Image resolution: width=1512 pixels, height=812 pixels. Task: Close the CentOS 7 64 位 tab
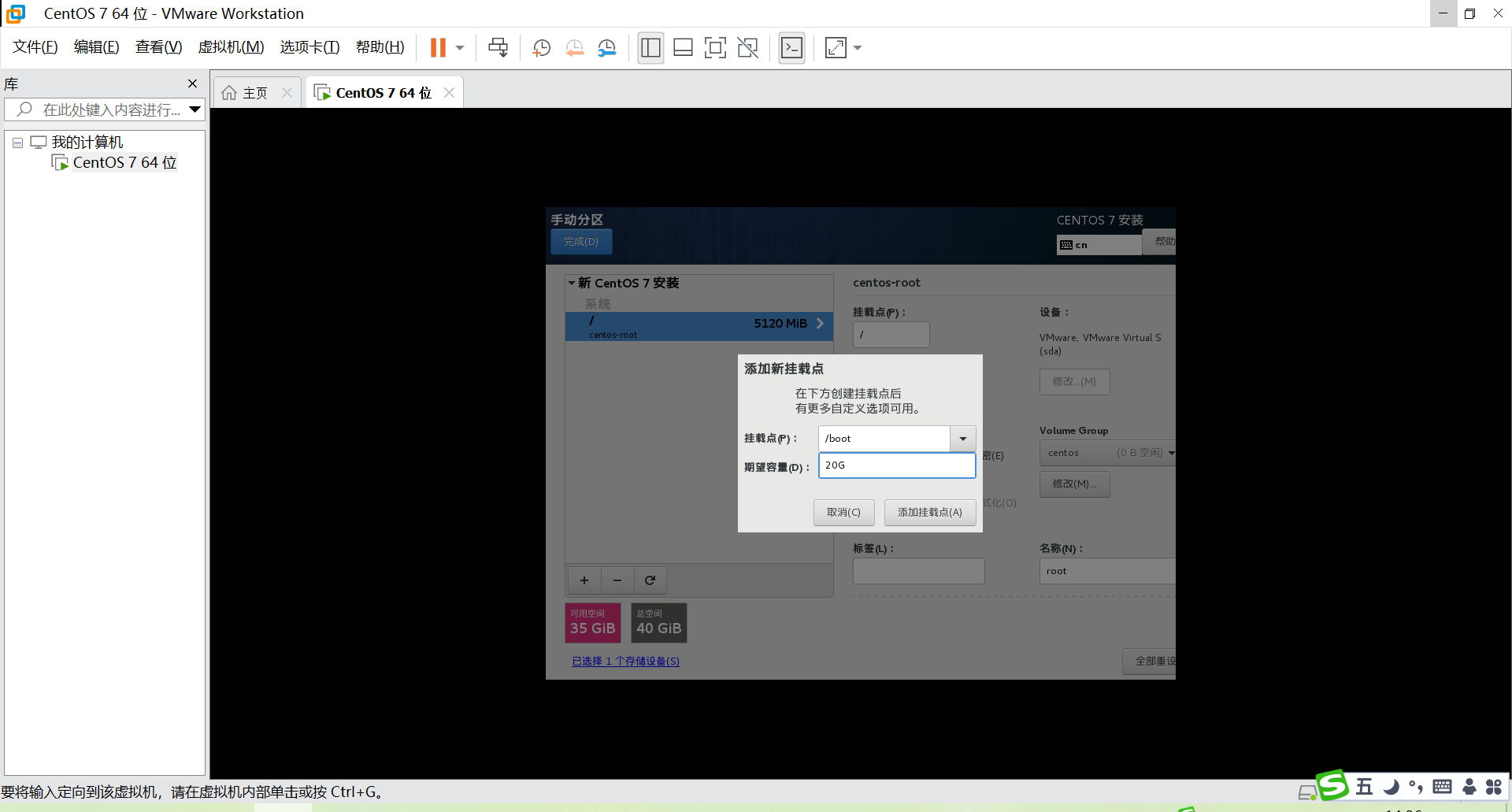[449, 93]
